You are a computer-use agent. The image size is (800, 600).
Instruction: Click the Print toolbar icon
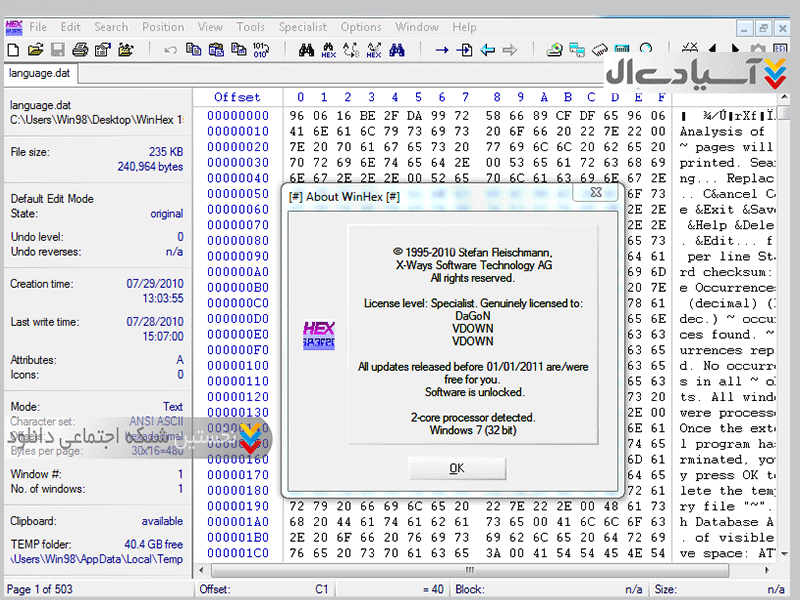(x=79, y=49)
